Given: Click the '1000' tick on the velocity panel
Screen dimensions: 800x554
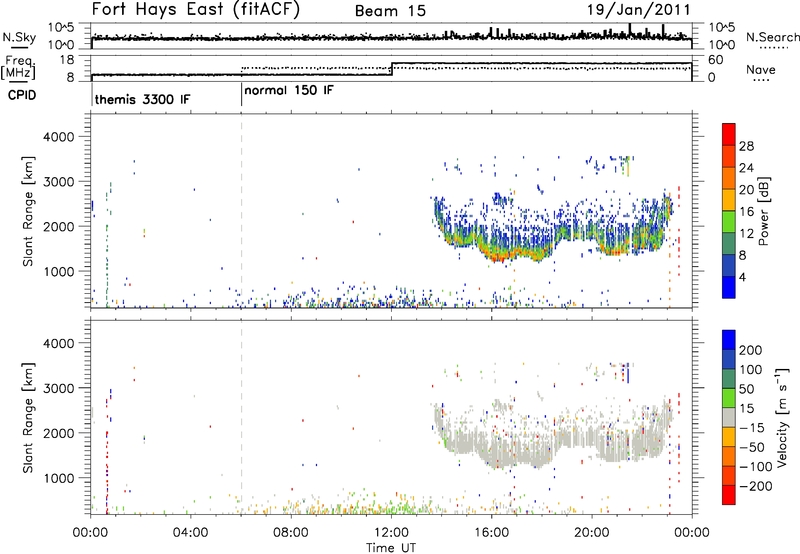Looking at the screenshot, I should [58, 478].
